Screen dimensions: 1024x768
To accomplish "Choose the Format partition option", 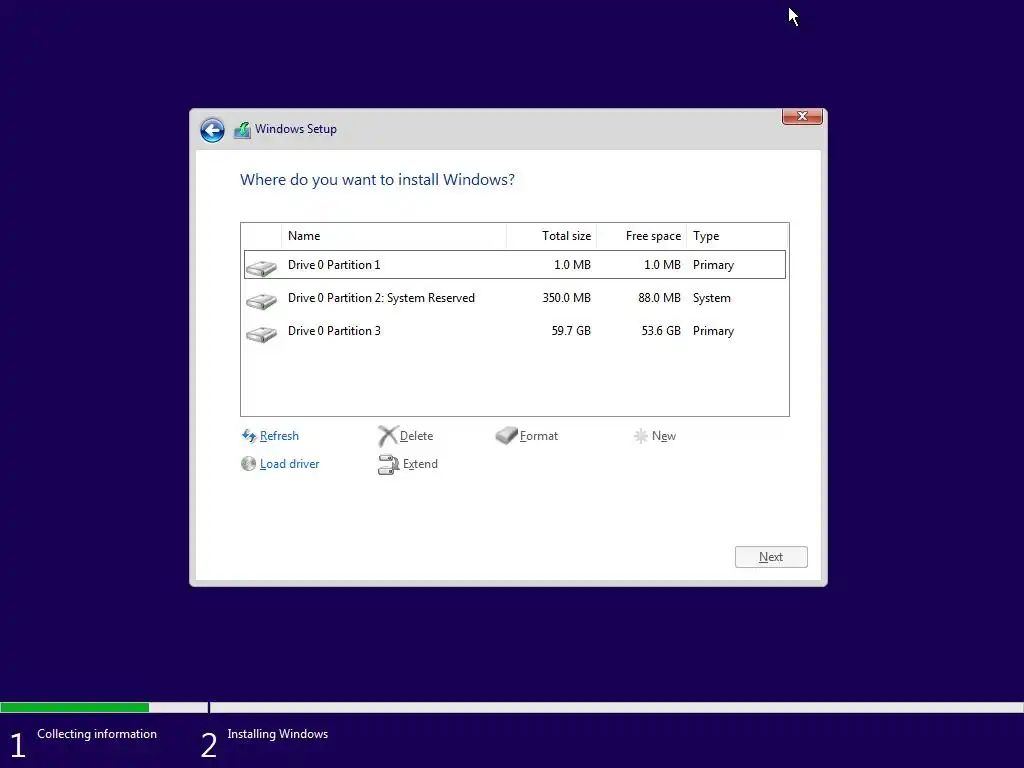I will (x=539, y=436).
